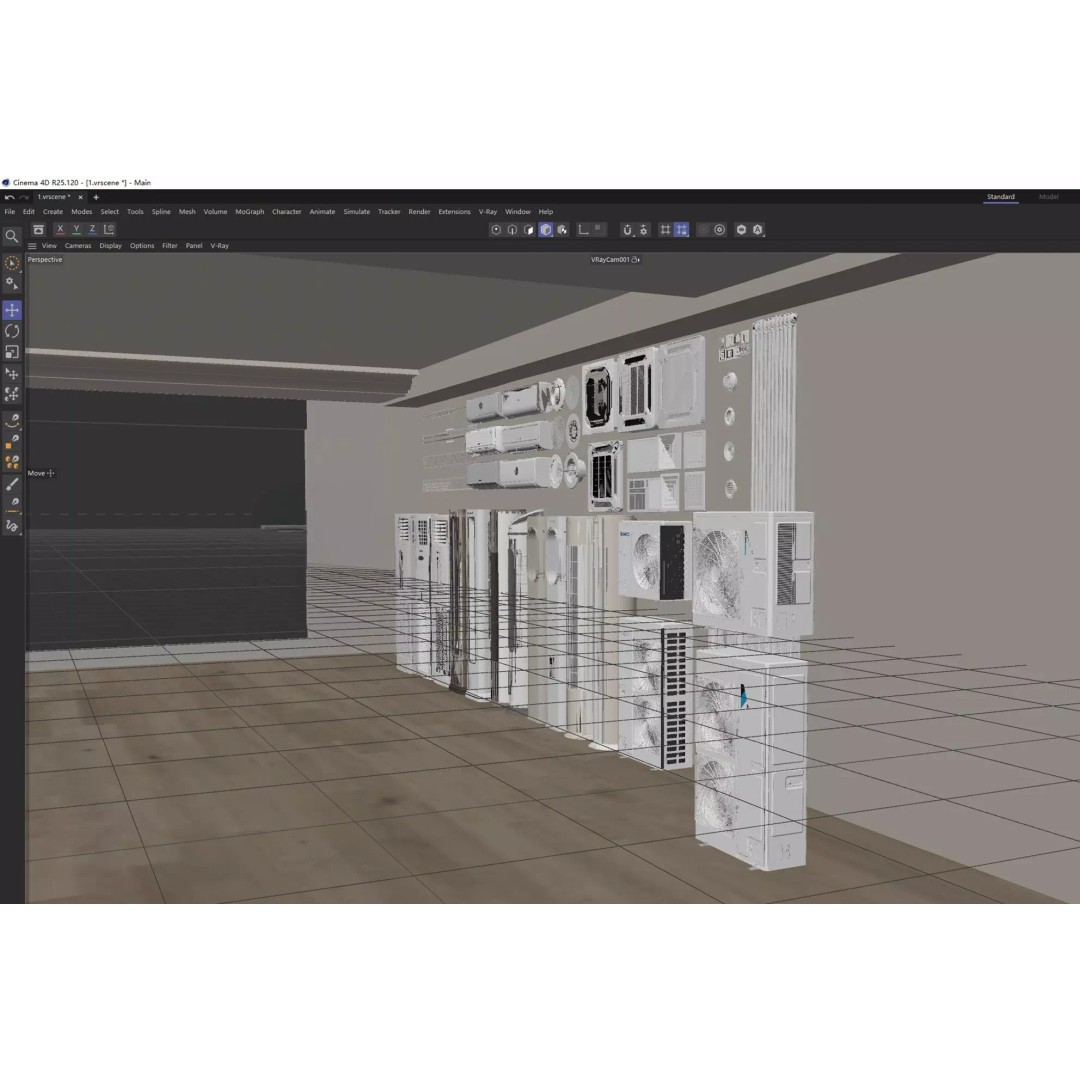1080x1080 pixels.
Task: Click the undo arrow icon
Action: pos(10,197)
